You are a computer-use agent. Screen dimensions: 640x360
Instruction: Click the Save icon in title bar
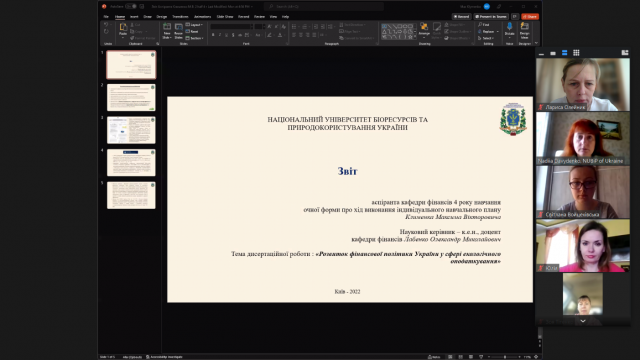142,6
